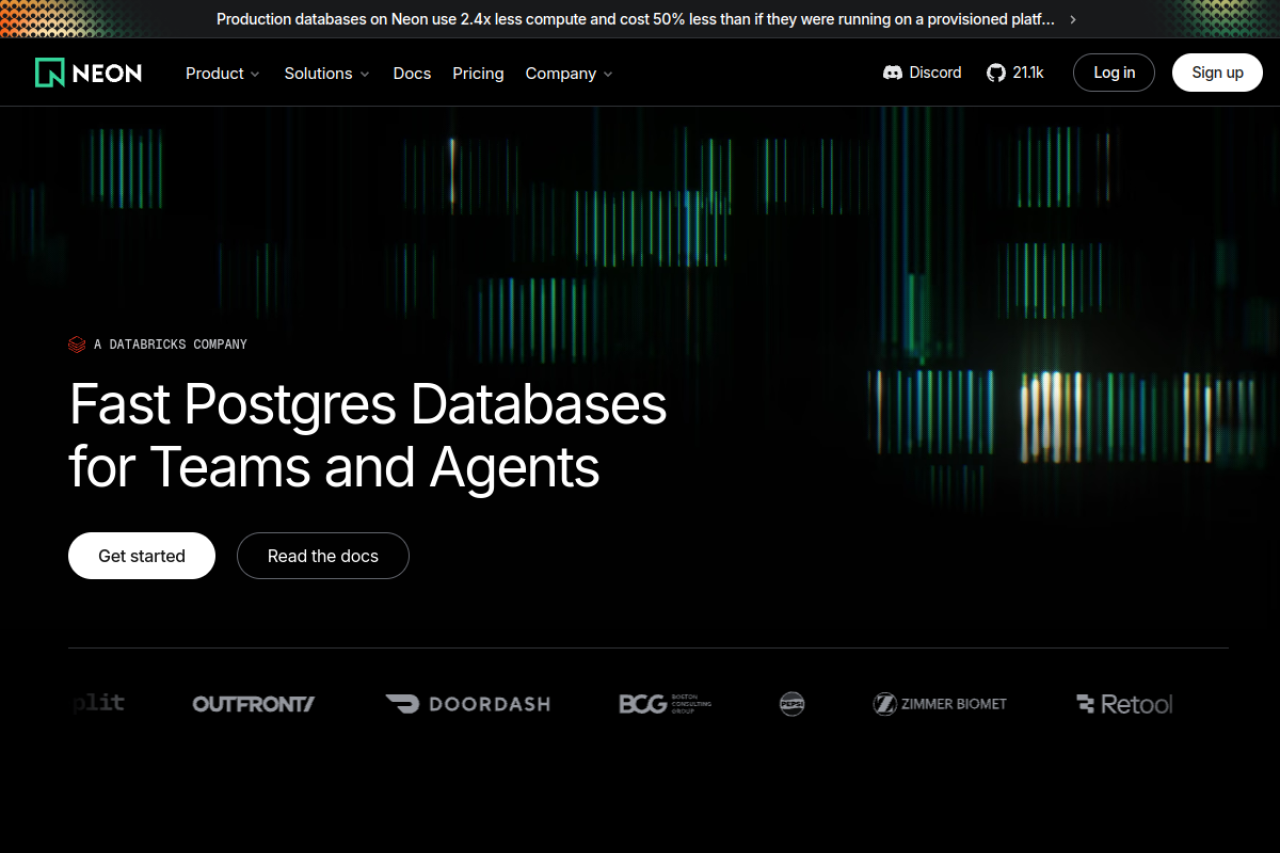The width and height of the screenshot is (1280, 853).
Task: Click the DoorDash customer logo
Action: tap(468, 704)
